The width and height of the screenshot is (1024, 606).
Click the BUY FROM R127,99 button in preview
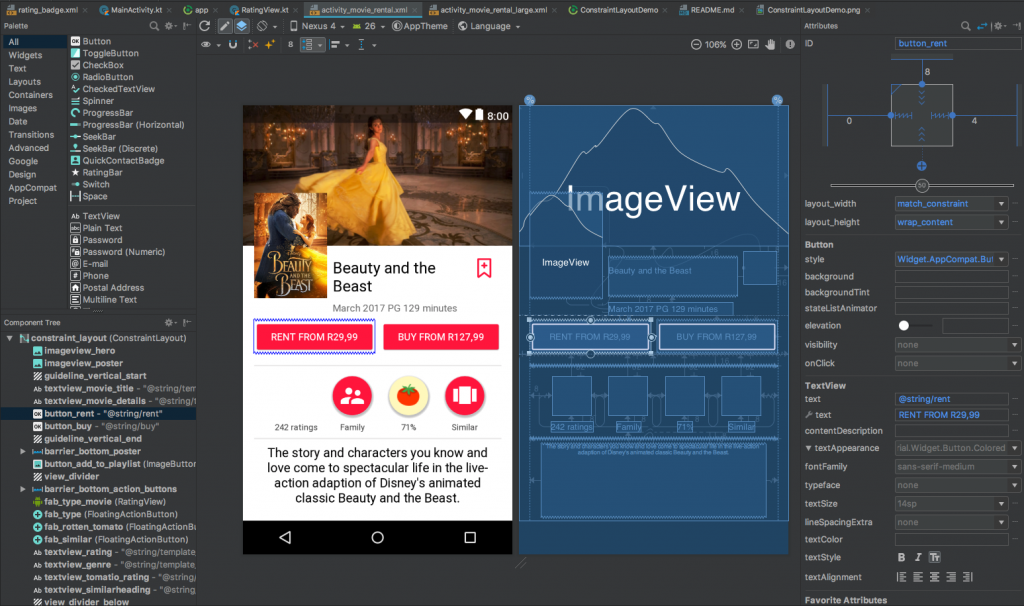[441, 337]
